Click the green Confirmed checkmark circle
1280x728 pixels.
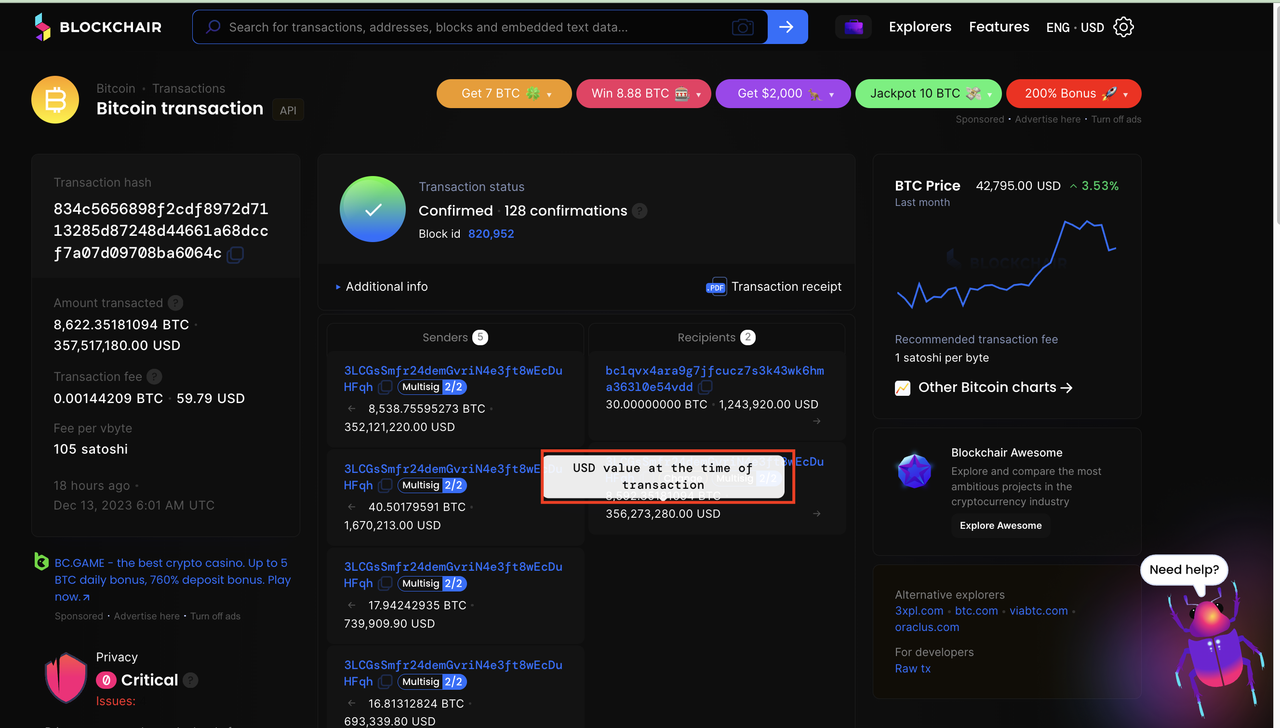point(372,210)
